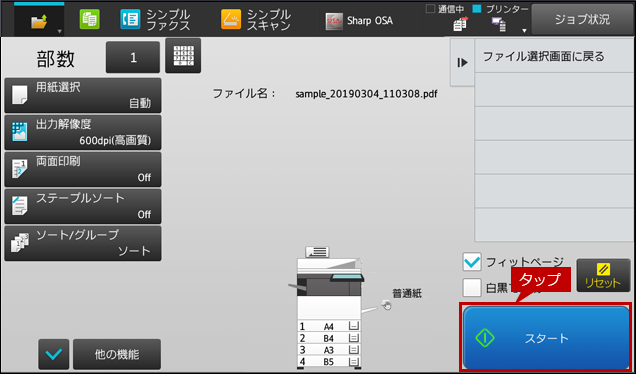636x374 pixels.
Task: Tap the シンプルスキャン orange scanner icon
Action: [231, 19]
